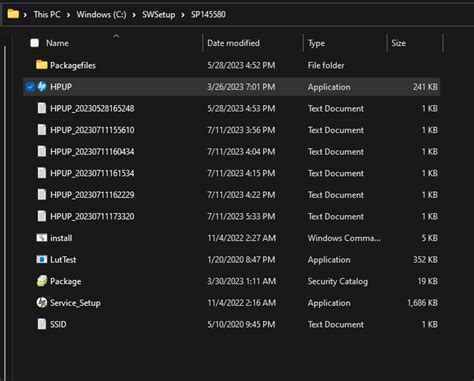Click the HPUP_20230711160434 text file icon
The image size is (474, 381).
[42, 152]
